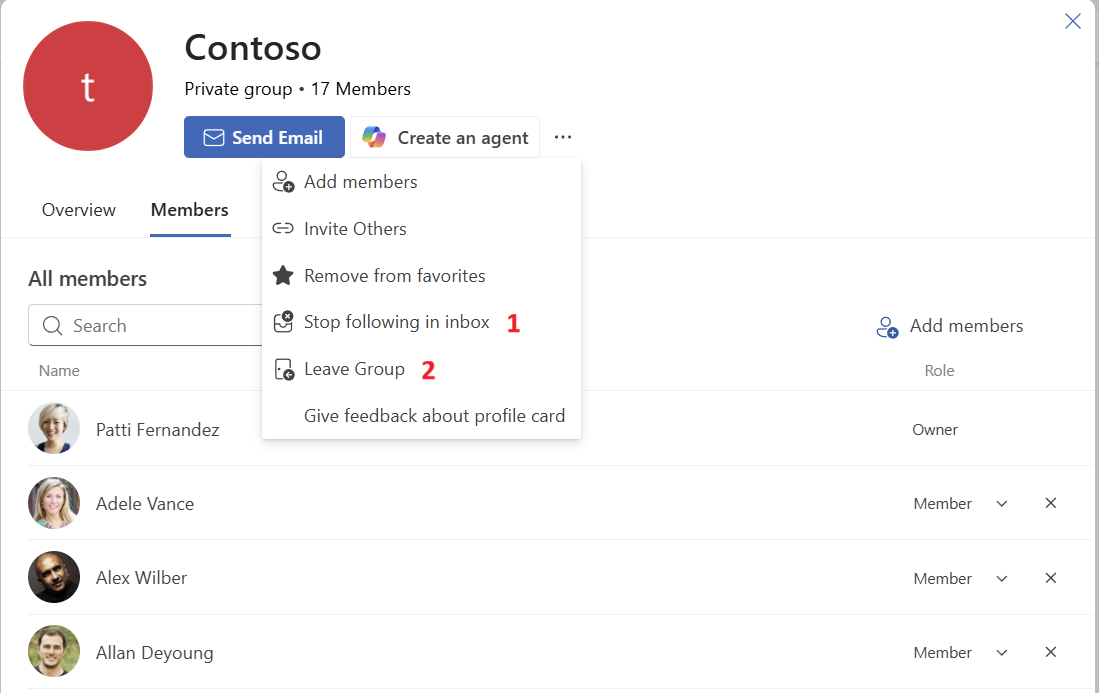The image size is (1099, 693).
Task: Click Adele Vance's profile photo
Action: coord(54,503)
